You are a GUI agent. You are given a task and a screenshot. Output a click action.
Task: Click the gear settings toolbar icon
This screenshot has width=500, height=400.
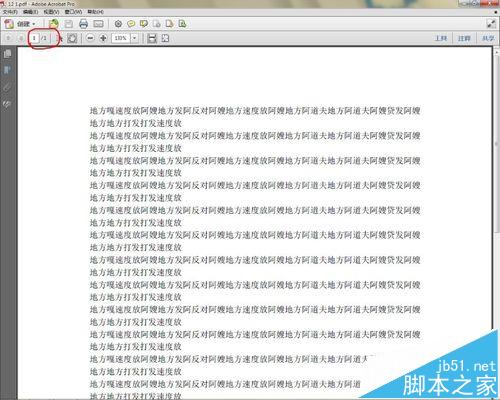pyautogui.click(x=118, y=24)
